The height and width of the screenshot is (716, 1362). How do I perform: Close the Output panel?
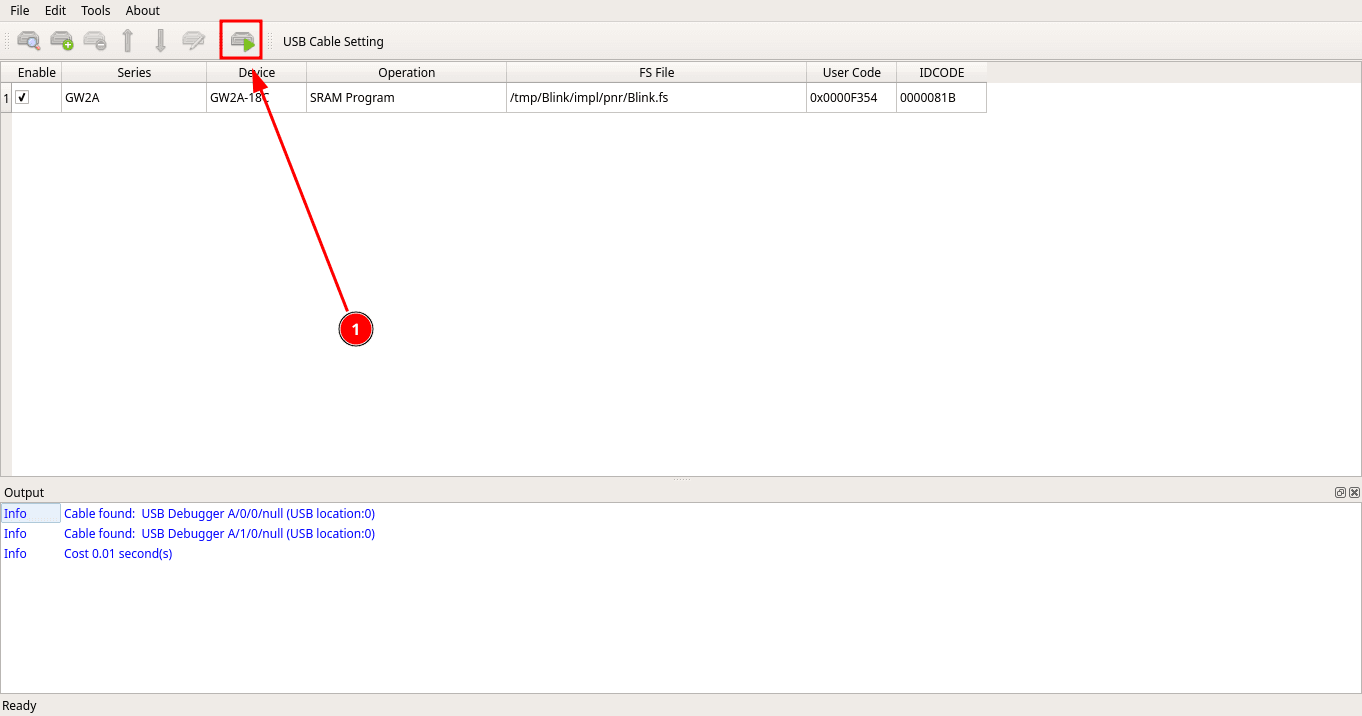[x=1354, y=492]
